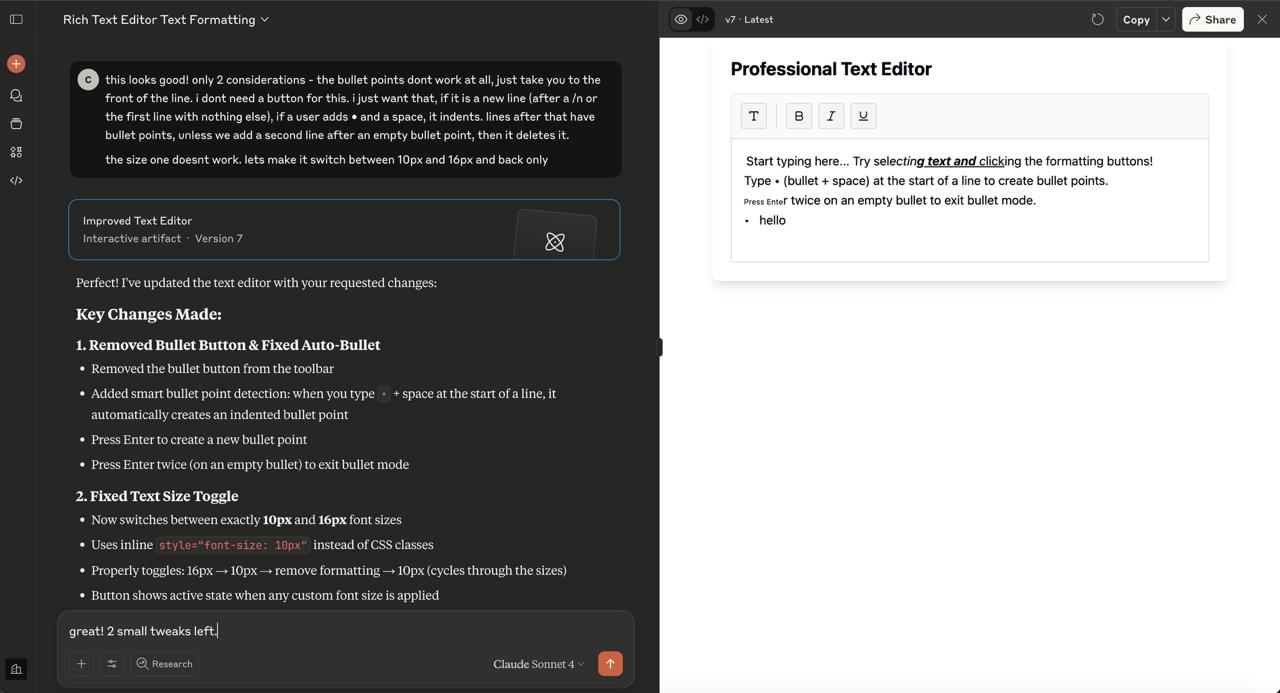Click '1. Removed Bullet Button & Fixed Auto-Bullet' heading
Screen dimensions: 1280x693
(x=228, y=345)
